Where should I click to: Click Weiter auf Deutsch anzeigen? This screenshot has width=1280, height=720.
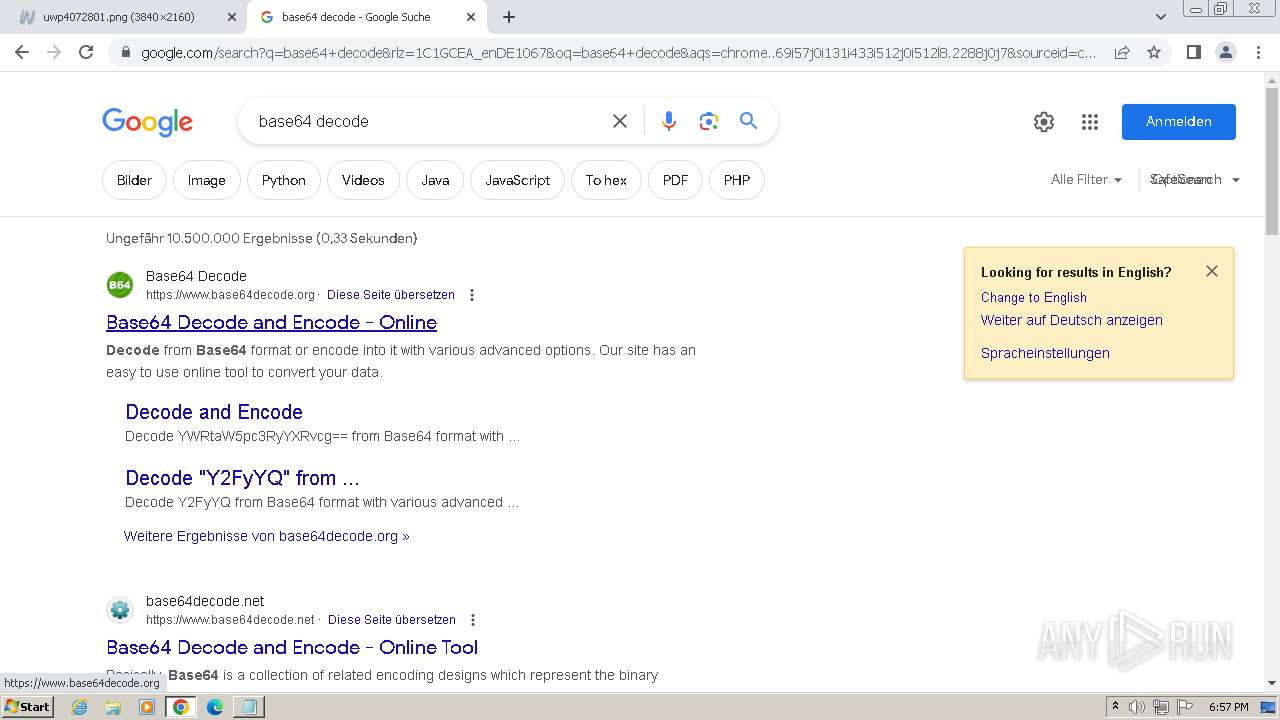[x=1071, y=320]
